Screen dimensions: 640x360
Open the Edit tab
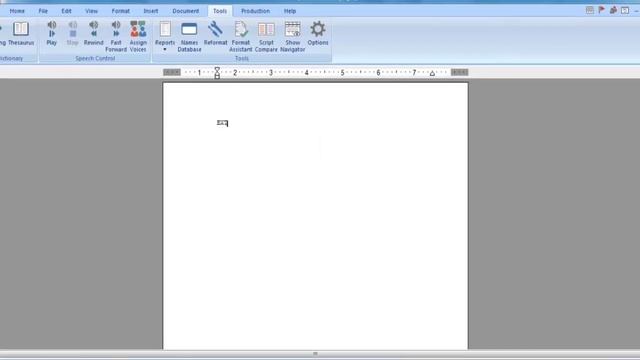tap(67, 11)
